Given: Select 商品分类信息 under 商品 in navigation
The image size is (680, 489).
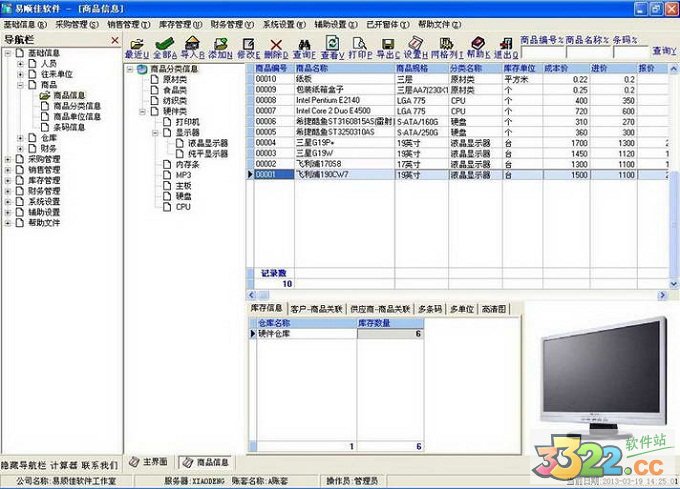Looking at the screenshot, I should 77,106.
